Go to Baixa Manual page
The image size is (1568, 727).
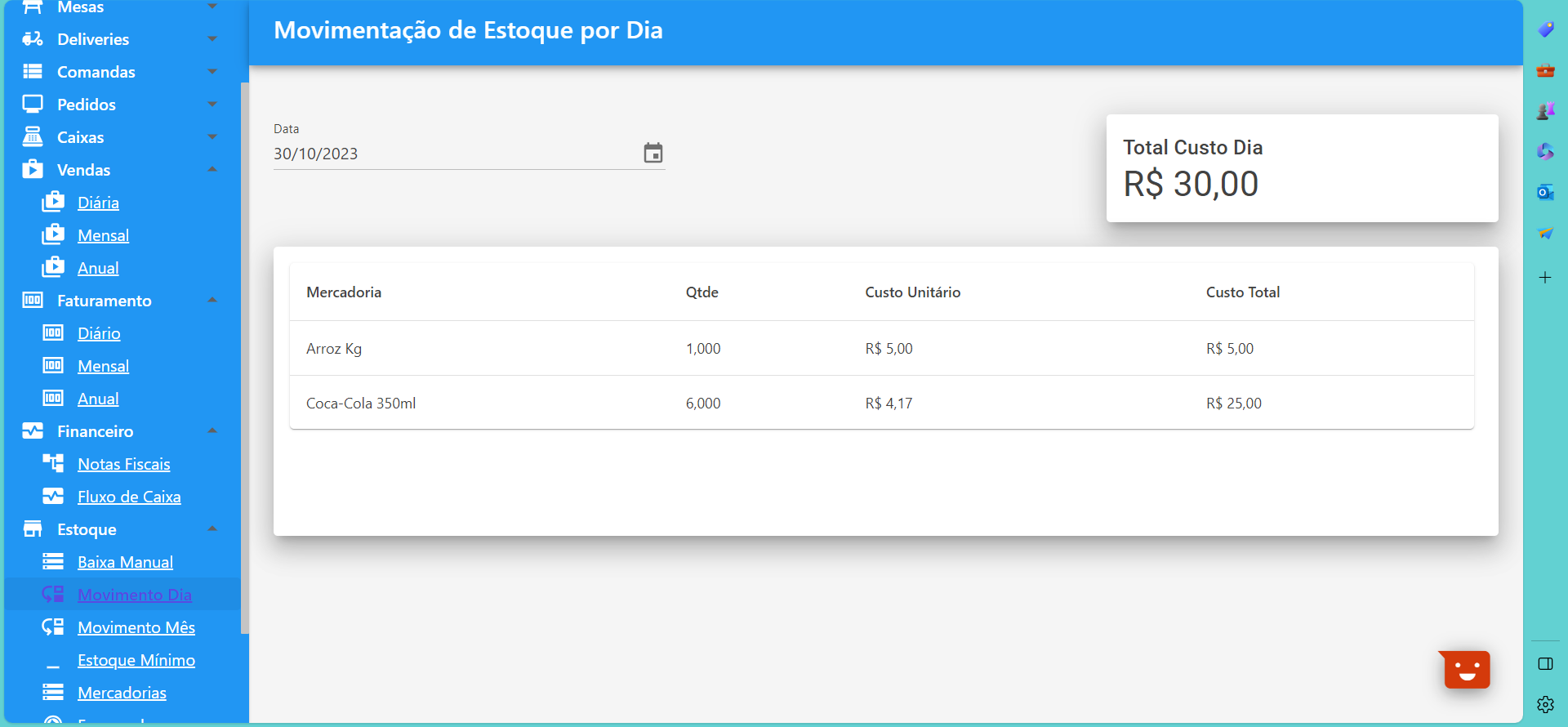(125, 562)
